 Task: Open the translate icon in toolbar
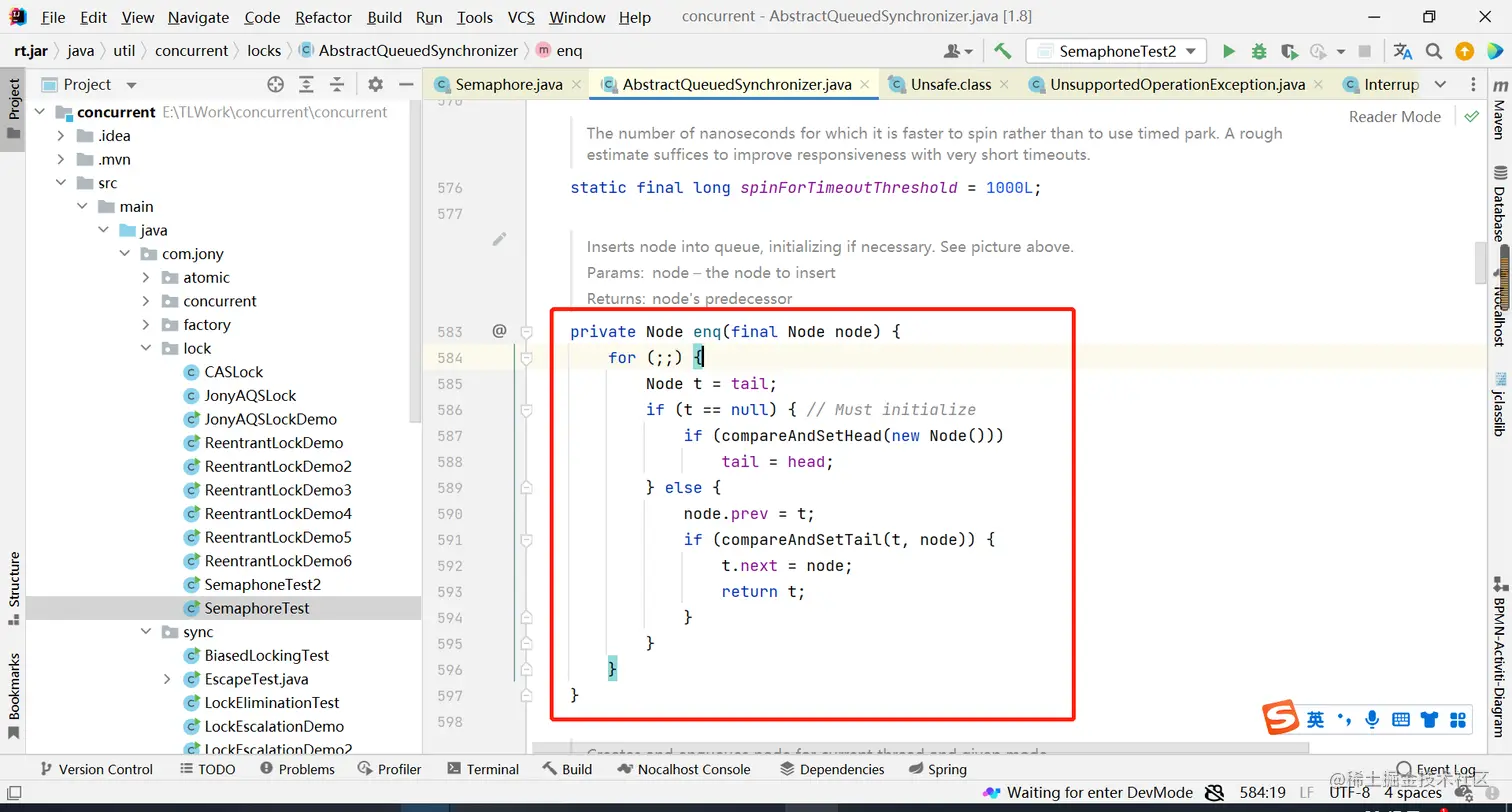pyautogui.click(x=1403, y=51)
